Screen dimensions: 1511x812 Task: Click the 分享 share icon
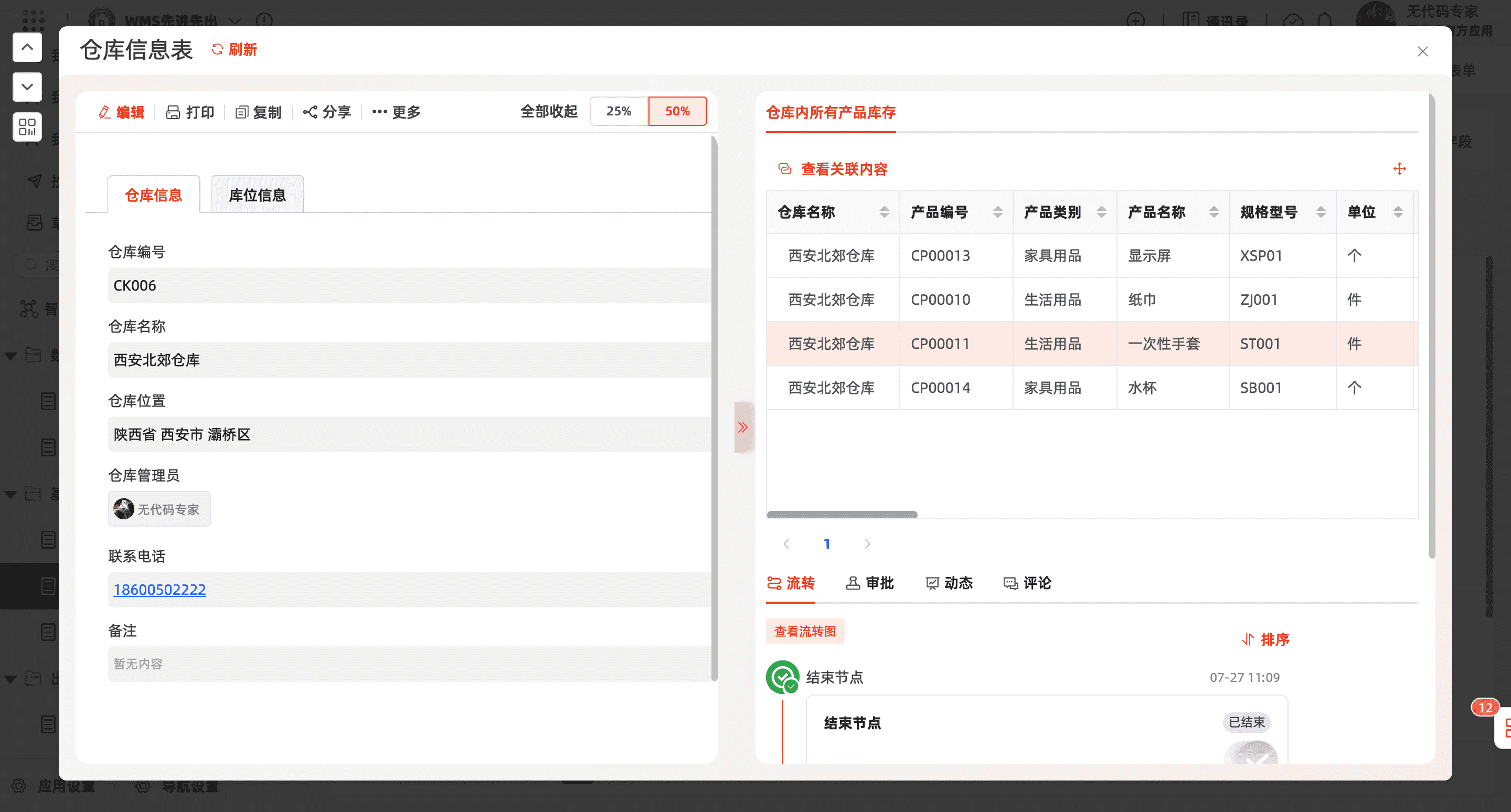[310, 111]
